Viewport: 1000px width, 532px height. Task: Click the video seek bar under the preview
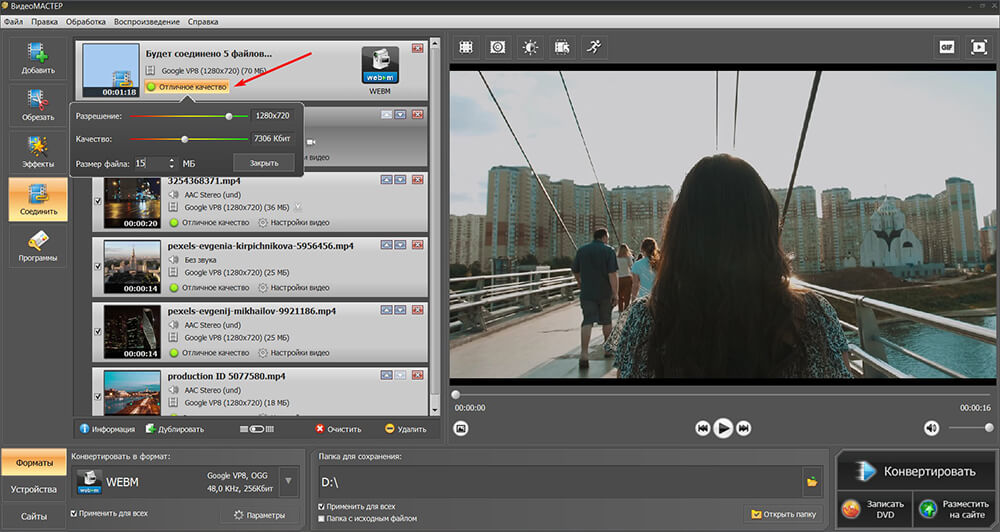(722, 395)
